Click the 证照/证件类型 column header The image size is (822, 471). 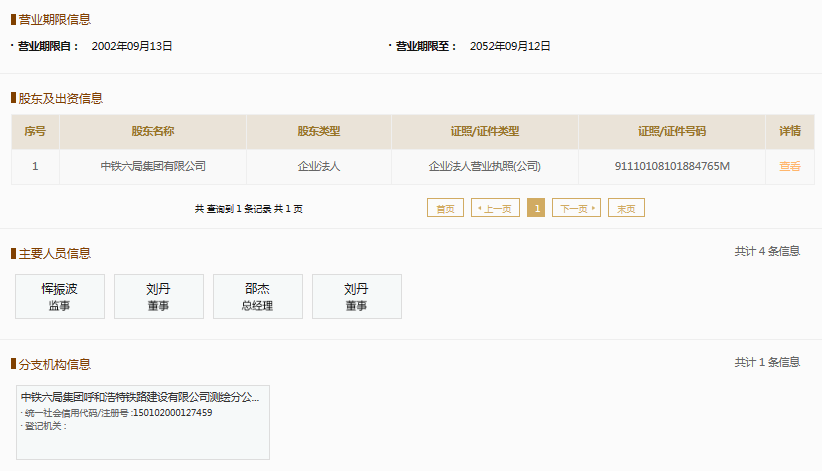pyautogui.click(x=485, y=132)
